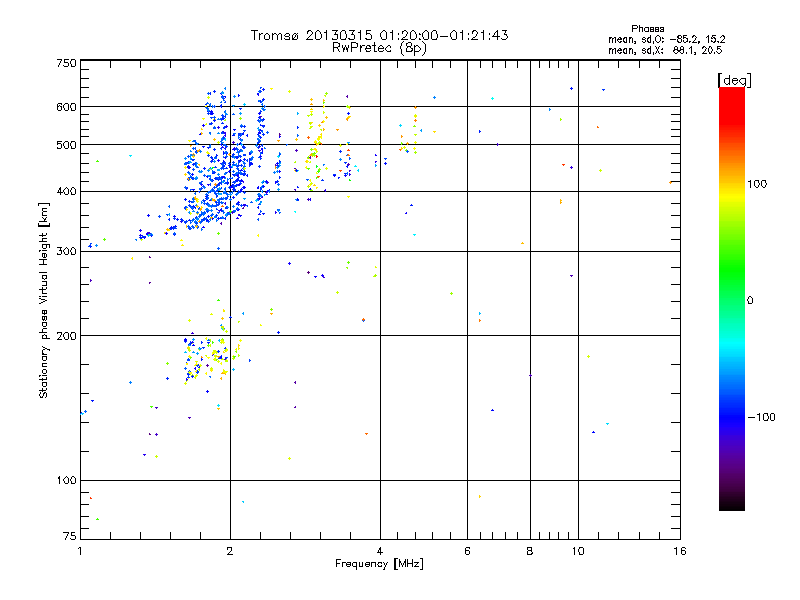Click the y-axis tick label '100'
The height and width of the screenshot is (600, 800).
[x=66, y=481]
